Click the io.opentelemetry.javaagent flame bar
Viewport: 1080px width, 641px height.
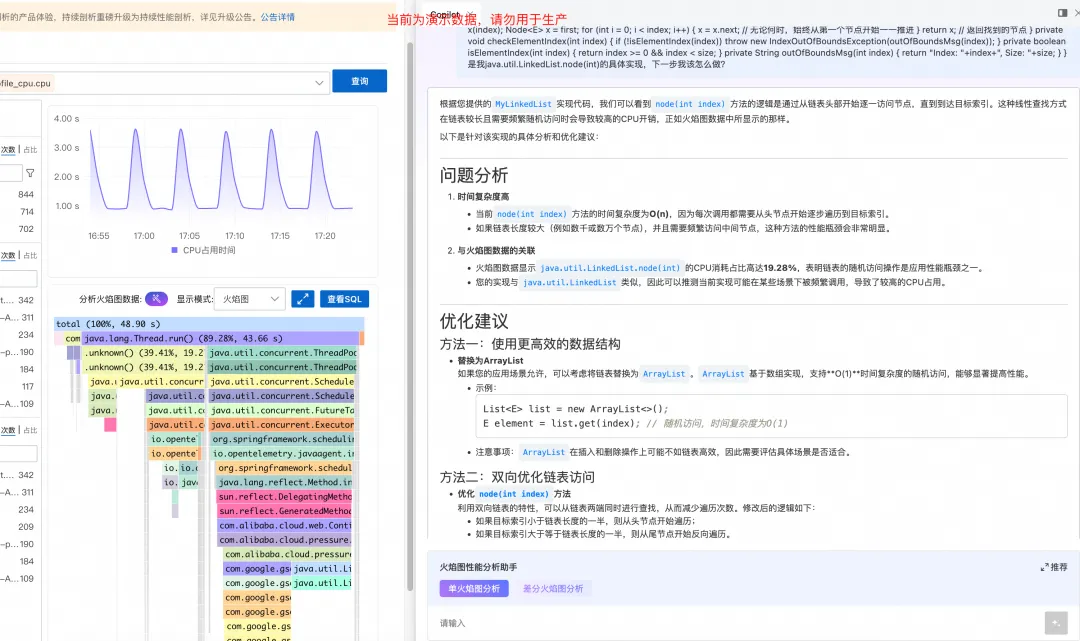282,454
